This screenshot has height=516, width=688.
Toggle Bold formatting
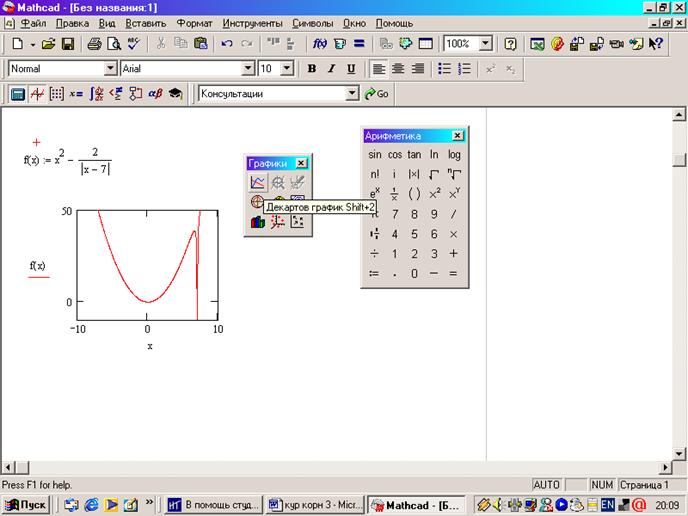pyautogui.click(x=312, y=69)
